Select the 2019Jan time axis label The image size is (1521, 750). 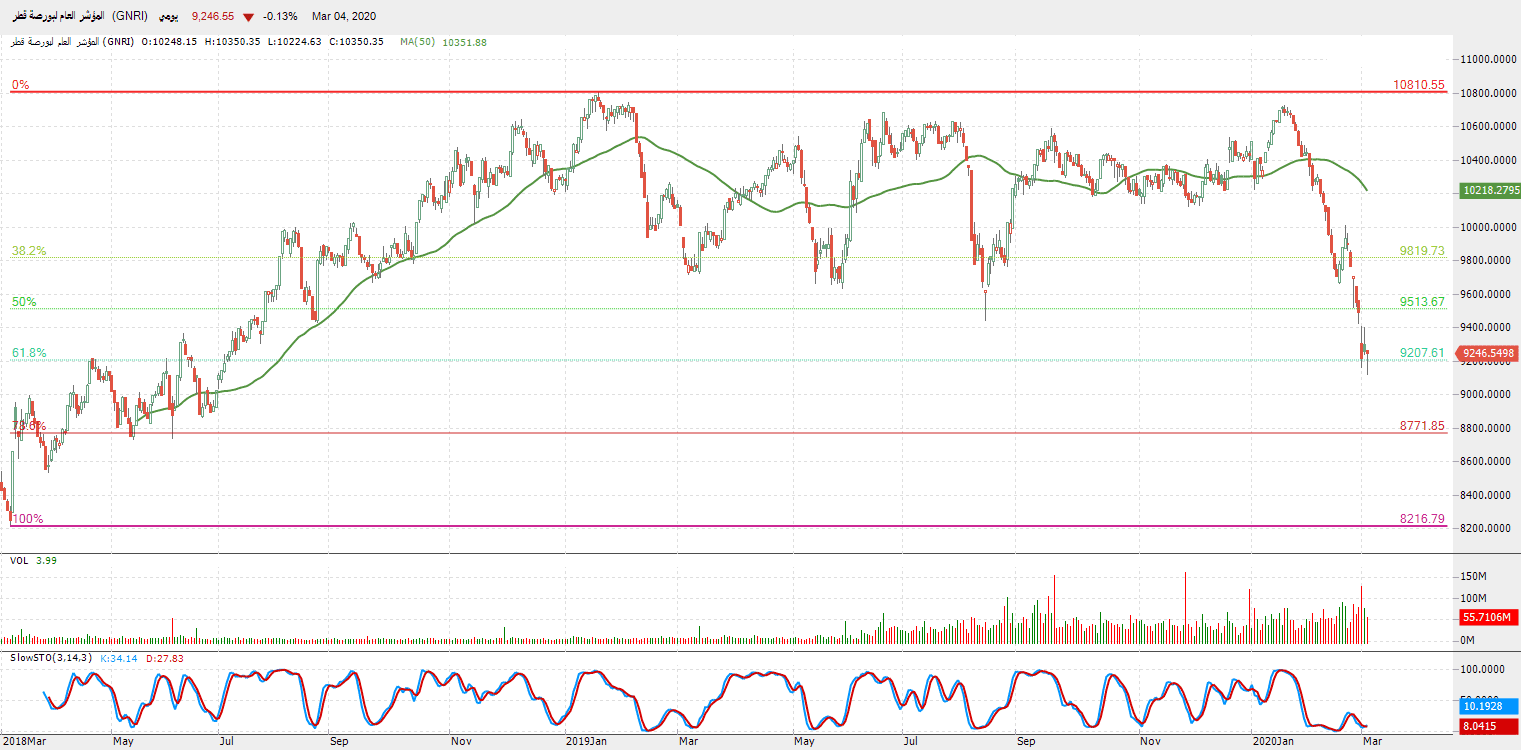pyautogui.click(x=588, y=741)
